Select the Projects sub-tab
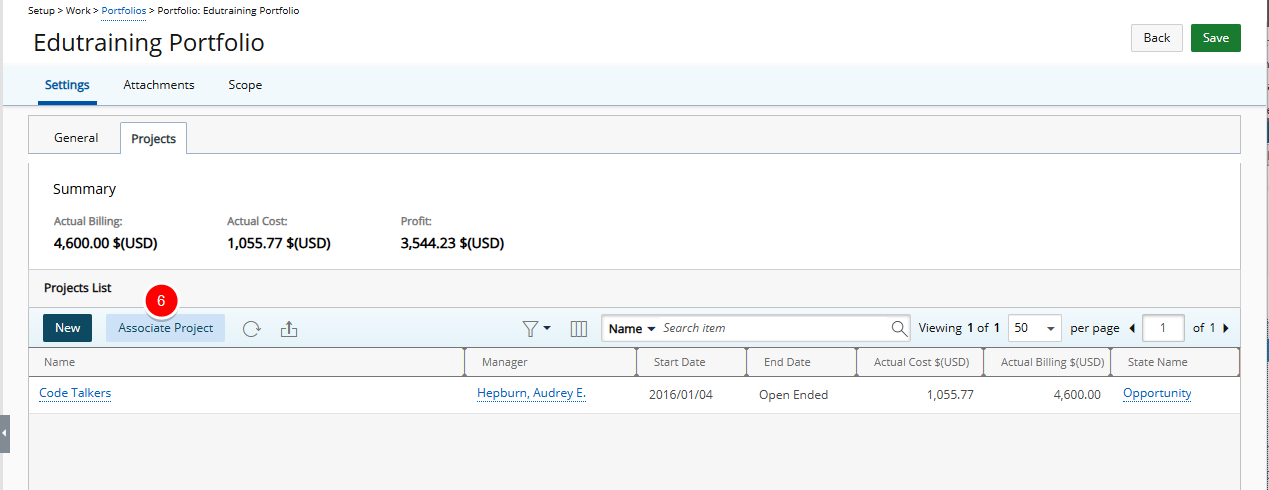The width and height of the screenshot is (1269, 490). click(x=154, y=138)
